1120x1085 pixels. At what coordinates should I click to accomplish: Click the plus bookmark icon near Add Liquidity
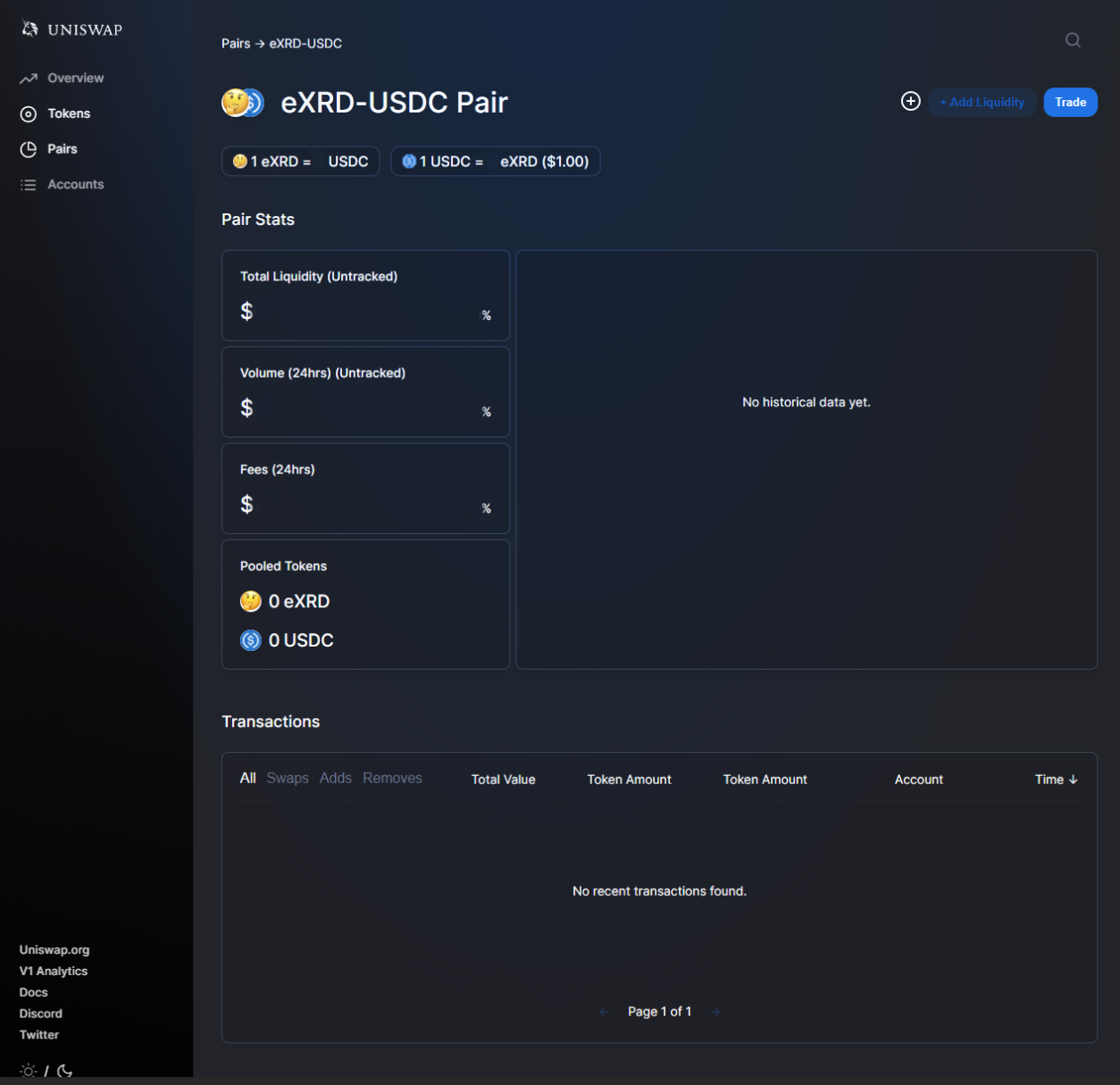pos(910,101)
